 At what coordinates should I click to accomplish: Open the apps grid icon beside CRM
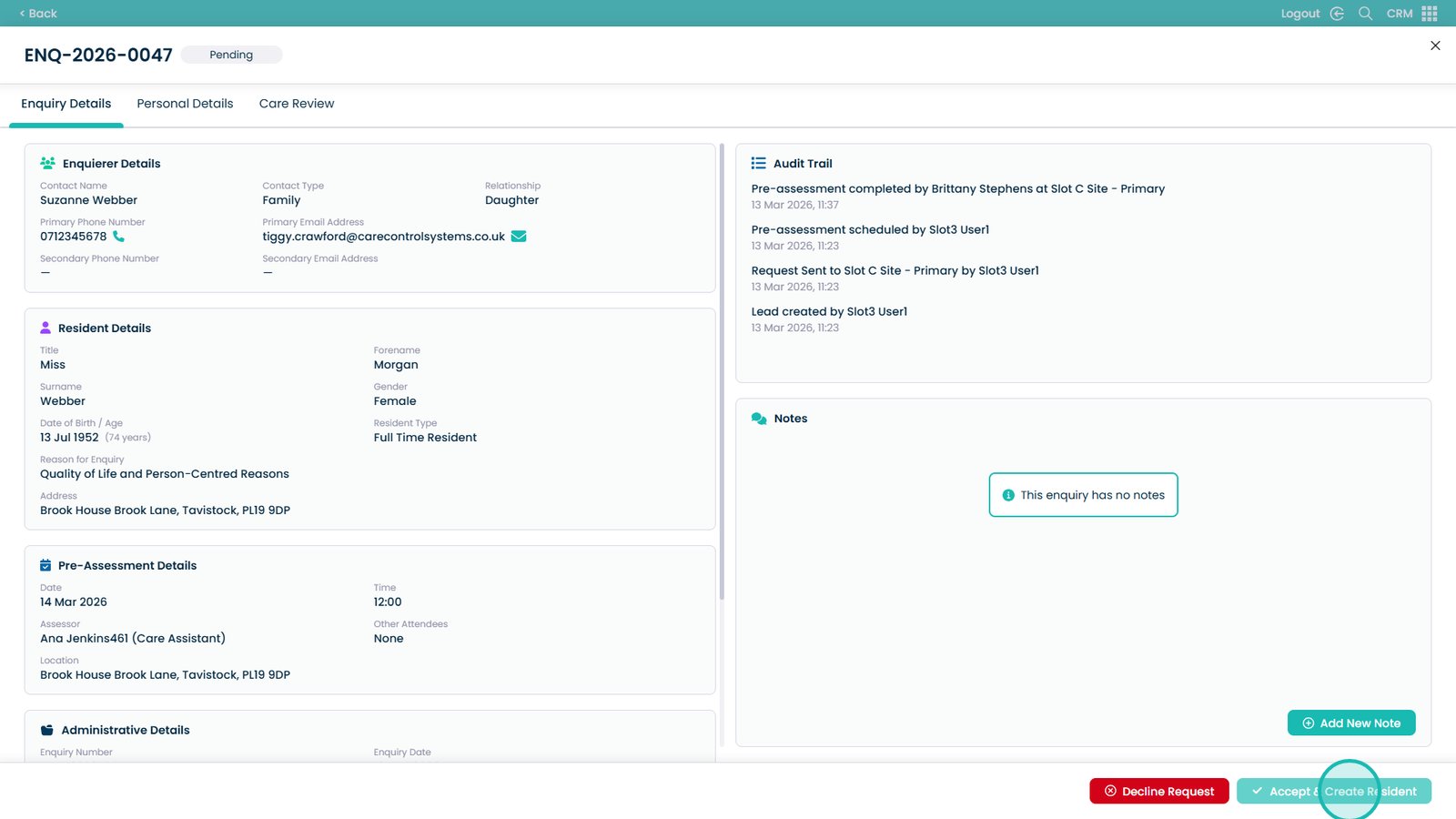coord(1430,14)
